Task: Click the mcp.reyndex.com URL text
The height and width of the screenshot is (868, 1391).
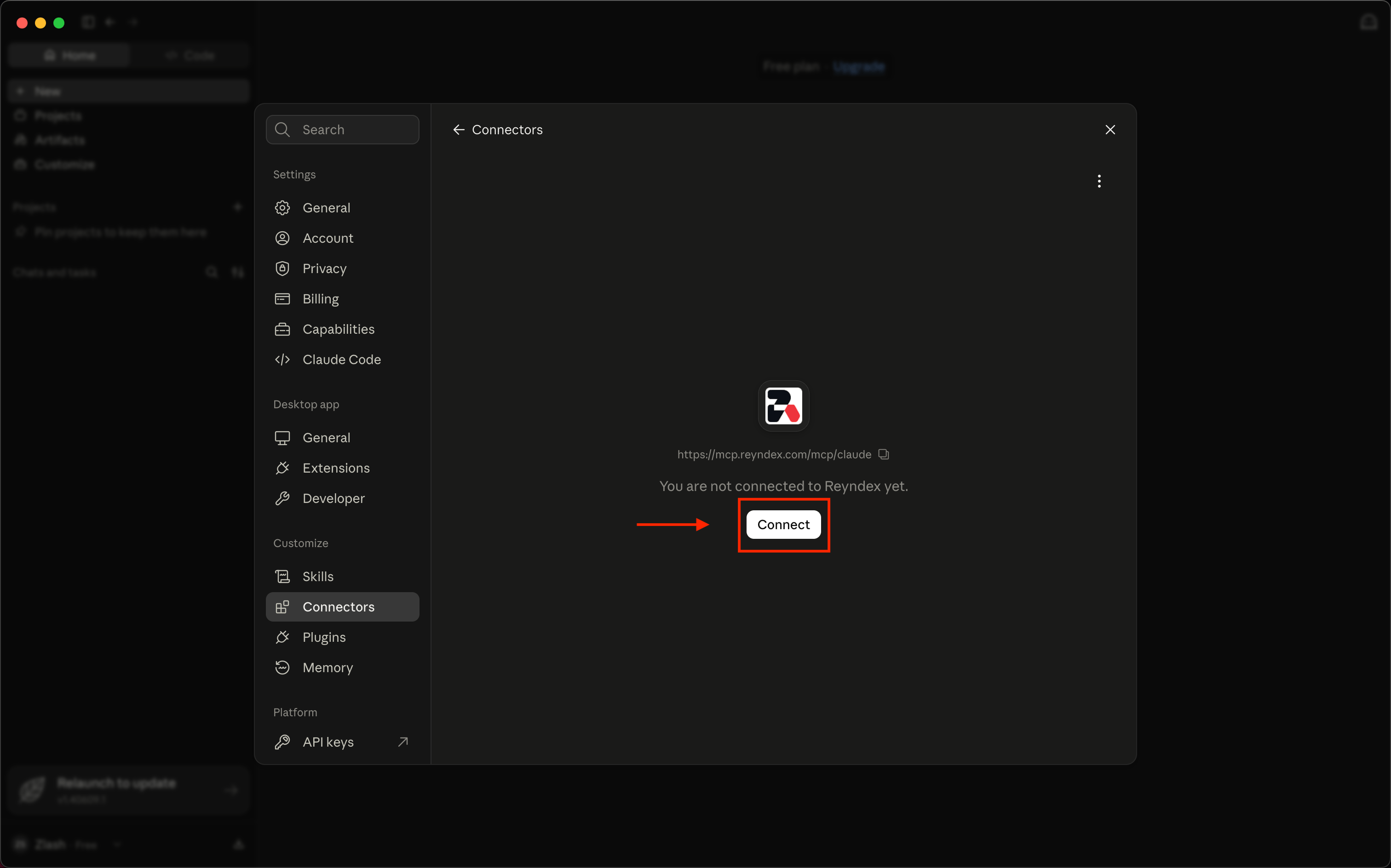Action: (x=774, y=455)
